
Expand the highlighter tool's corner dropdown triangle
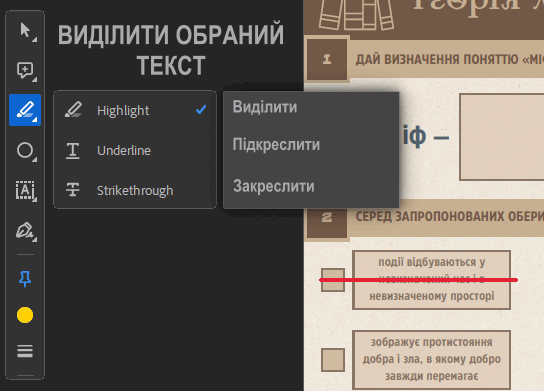coord(35,120)
